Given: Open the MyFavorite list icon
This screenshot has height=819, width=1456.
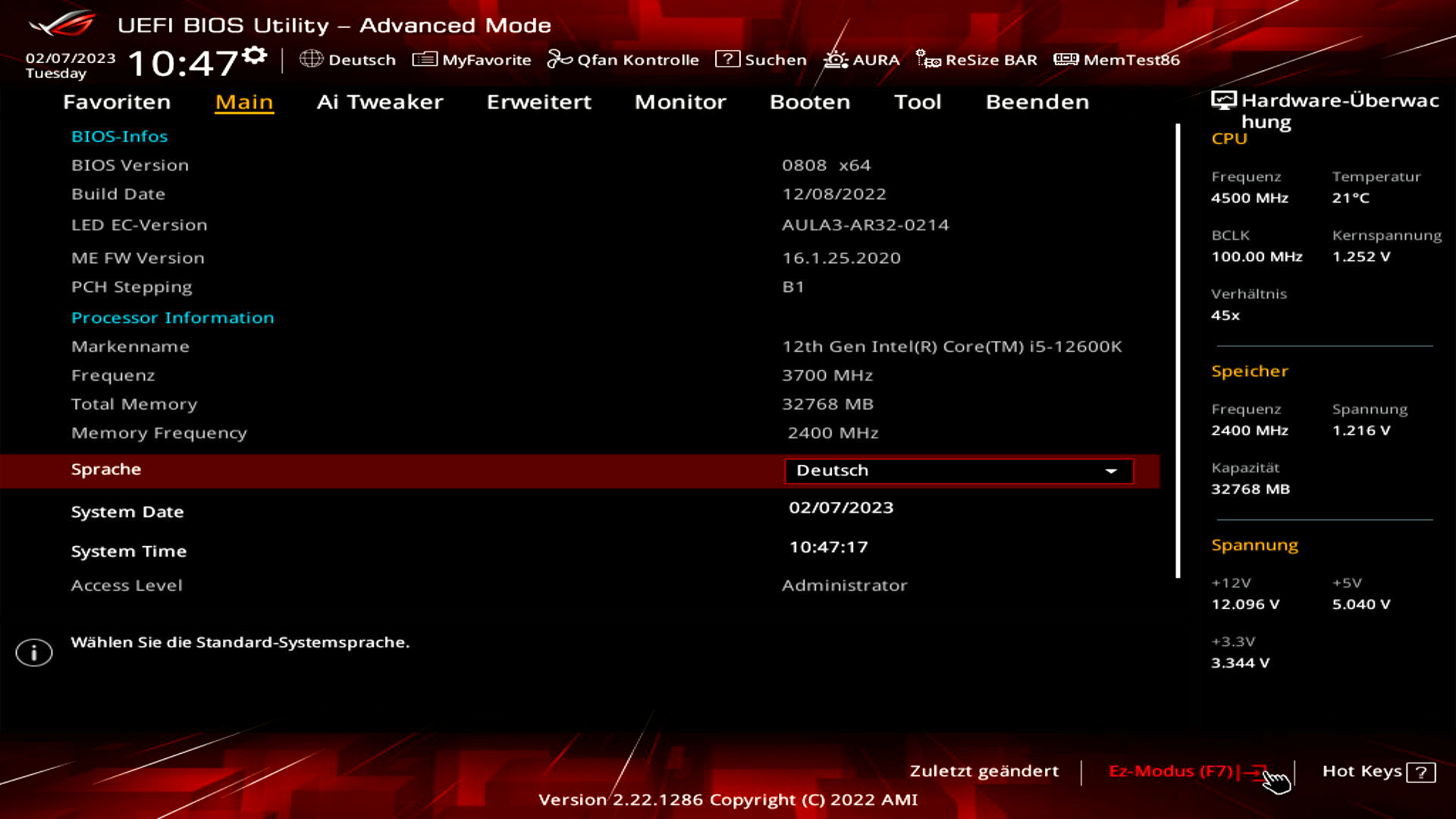Looking at the screenshot, I should [x=425, y=59].
